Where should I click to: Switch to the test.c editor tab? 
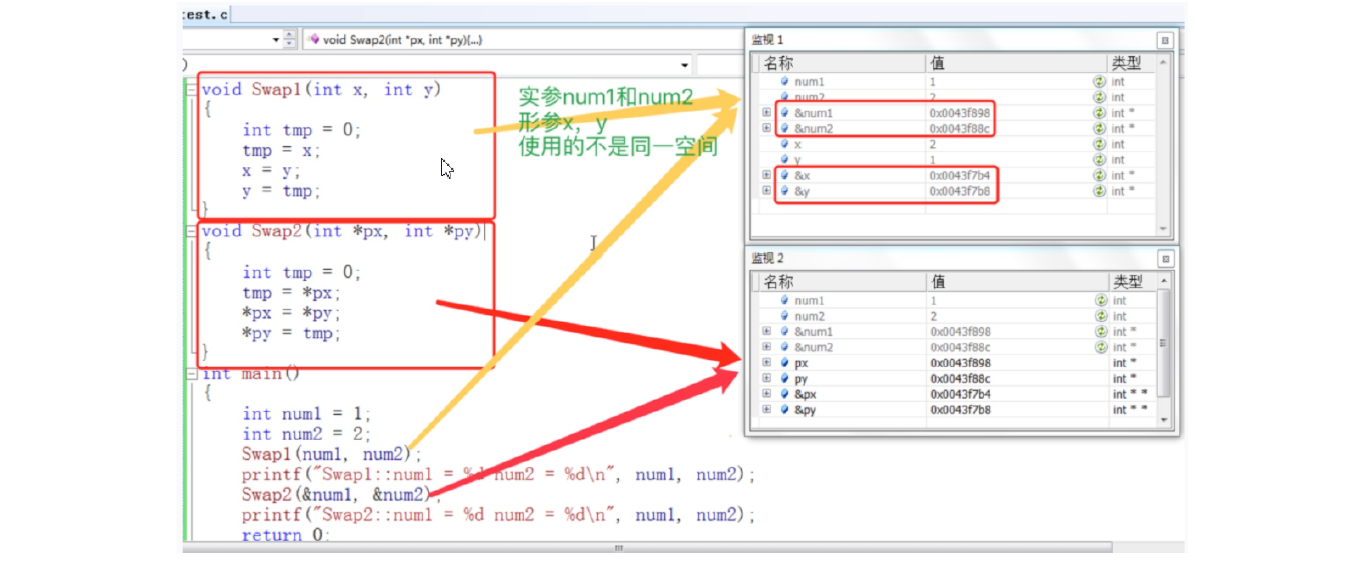(x=205, y=14)
